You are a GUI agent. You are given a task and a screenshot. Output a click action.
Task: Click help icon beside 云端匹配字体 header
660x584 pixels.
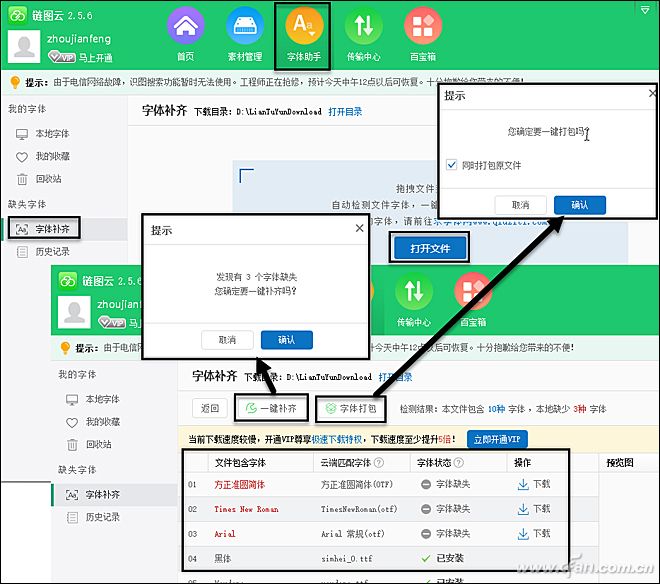click(378, 463)
